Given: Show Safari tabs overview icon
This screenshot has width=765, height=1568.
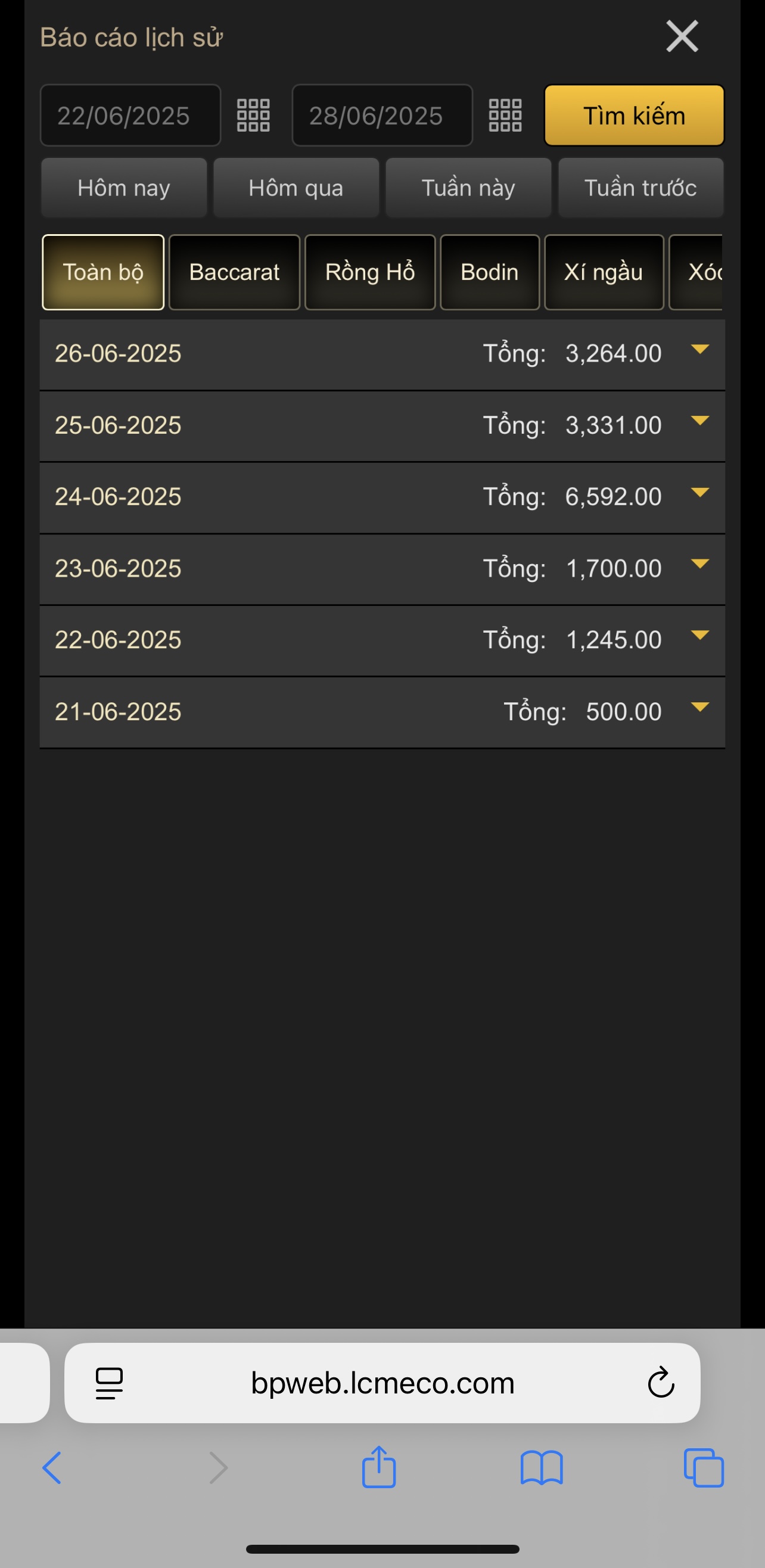Looking at the screenshot, I should pyautogui.click(x=703, y=1467).
